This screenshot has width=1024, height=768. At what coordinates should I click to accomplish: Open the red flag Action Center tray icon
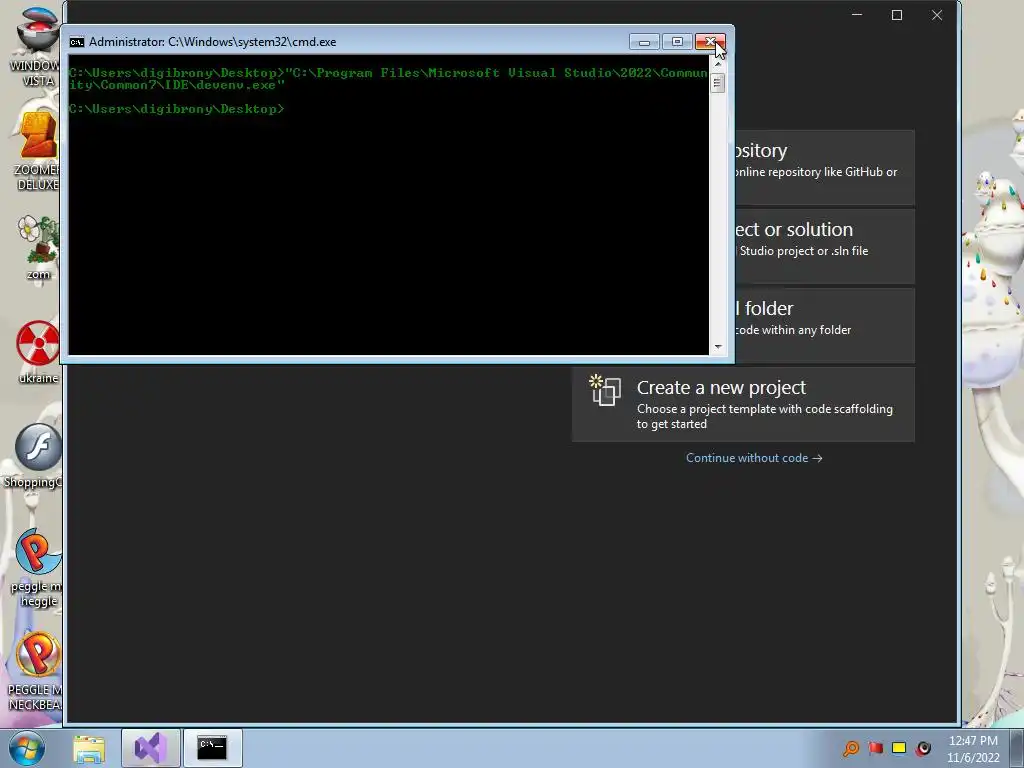[x=875, y=748]
